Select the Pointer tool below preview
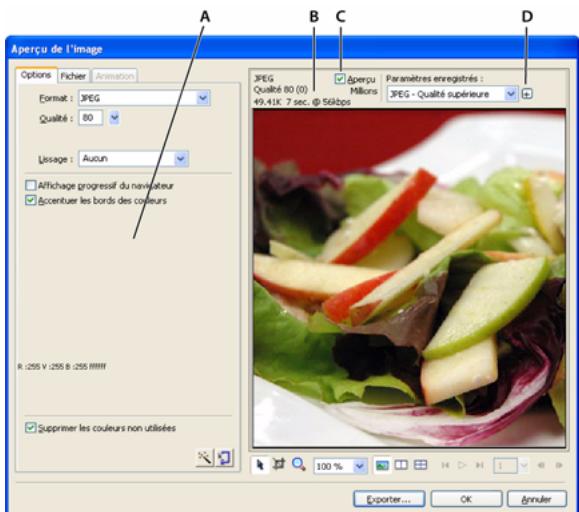This screenshot has width=579, height=512. pos(260,465)
